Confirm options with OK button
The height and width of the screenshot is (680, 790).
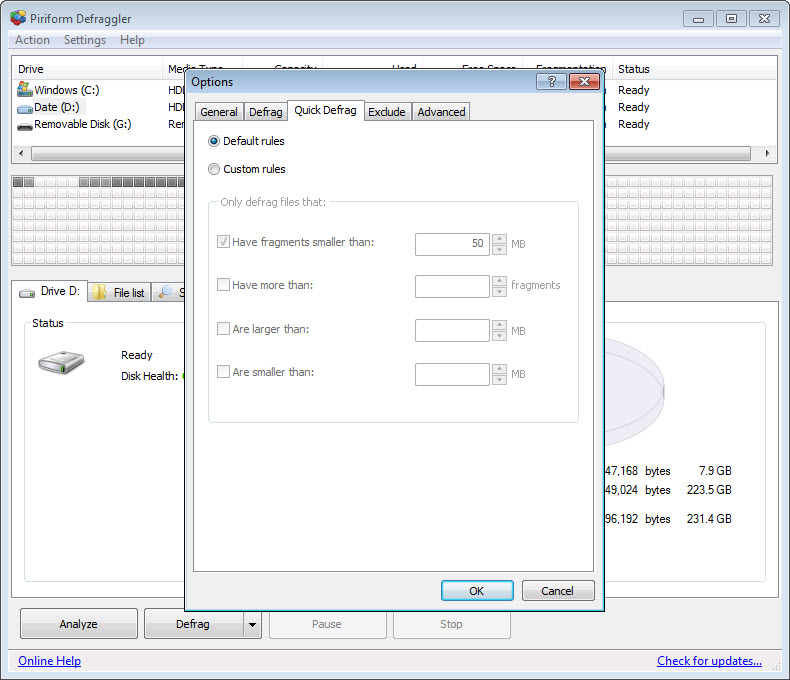tap(477, 591)
